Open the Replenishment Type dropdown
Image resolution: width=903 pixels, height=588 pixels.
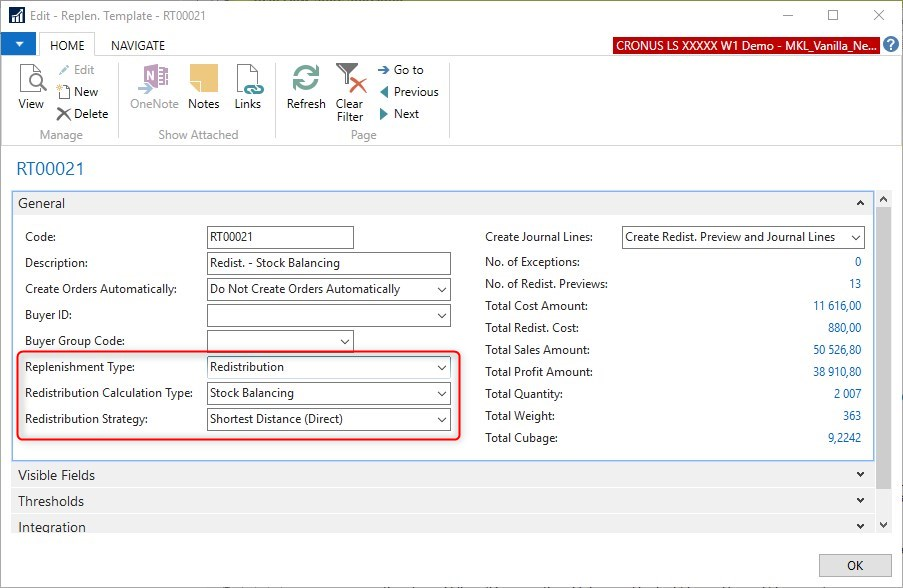442,367
